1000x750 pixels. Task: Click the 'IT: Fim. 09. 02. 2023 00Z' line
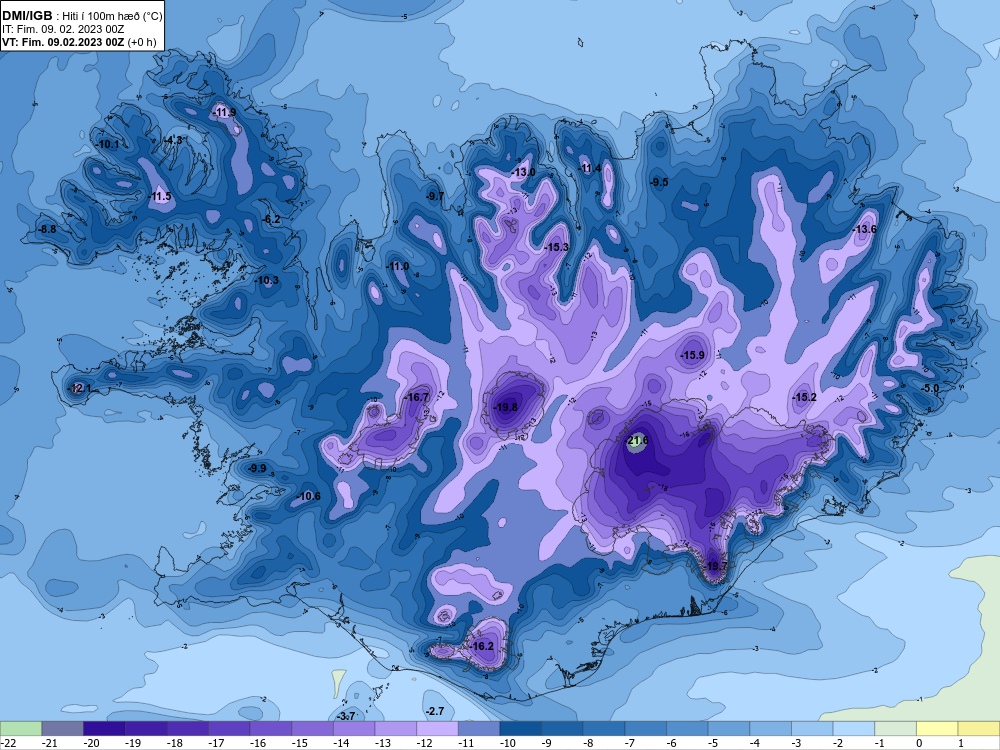[63, 29]
